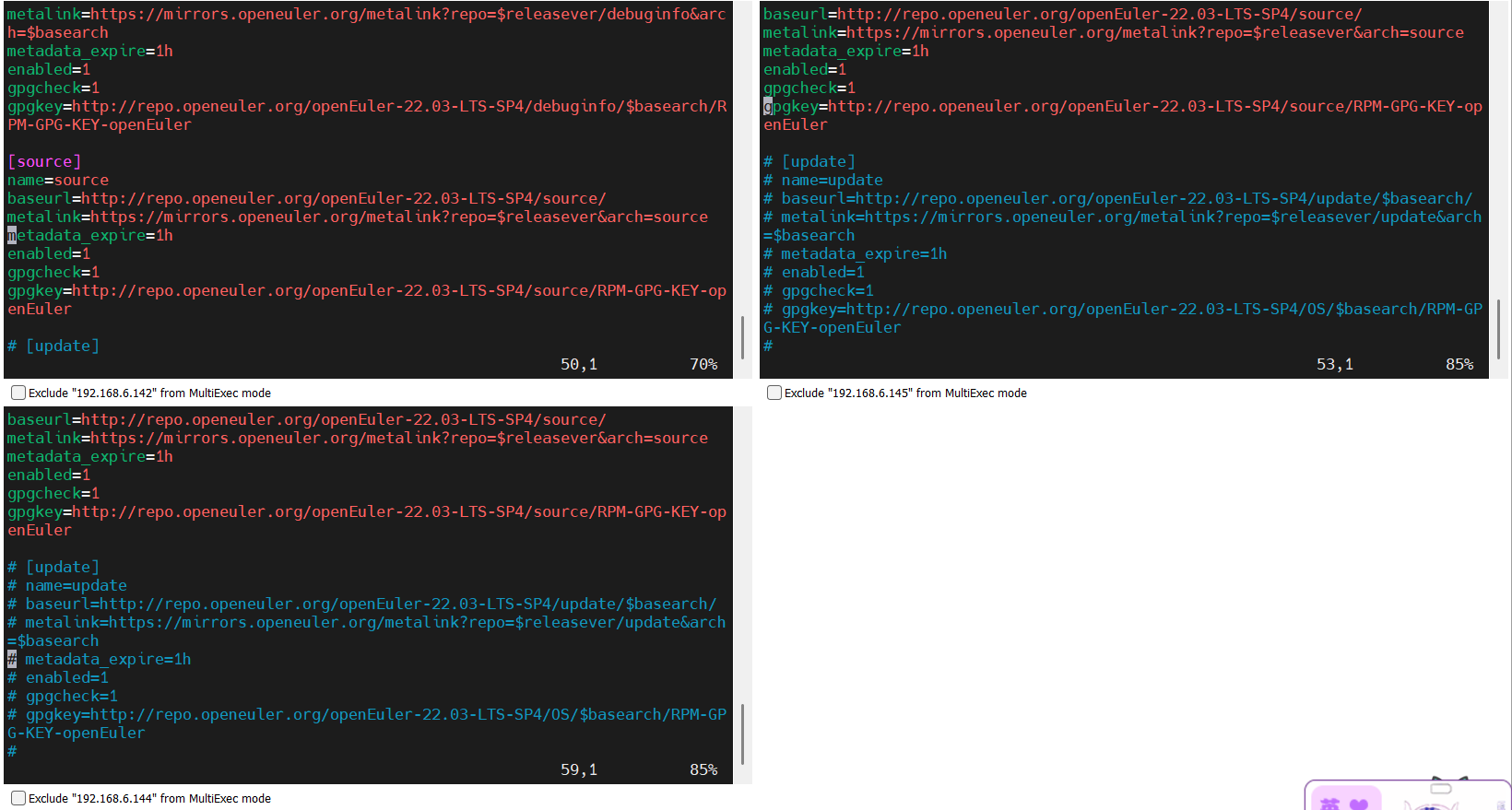
Task: Click scrollbar thumb of 192.168.6.142 terminal
Action: [742, 337]
